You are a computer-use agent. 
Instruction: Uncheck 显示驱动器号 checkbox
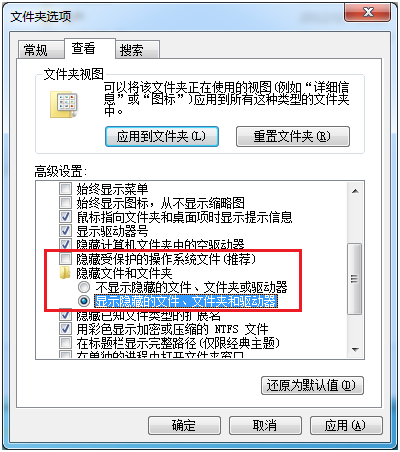point(65,230)
